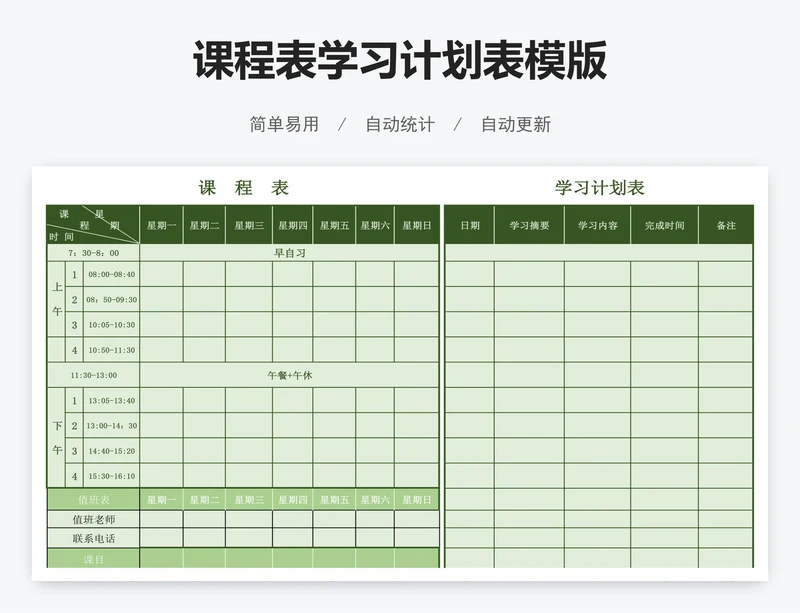800x613 pixels.
Task: Click 值班老师 cell under 星期二
Action: pyautogui.click(x=204, y=520)
